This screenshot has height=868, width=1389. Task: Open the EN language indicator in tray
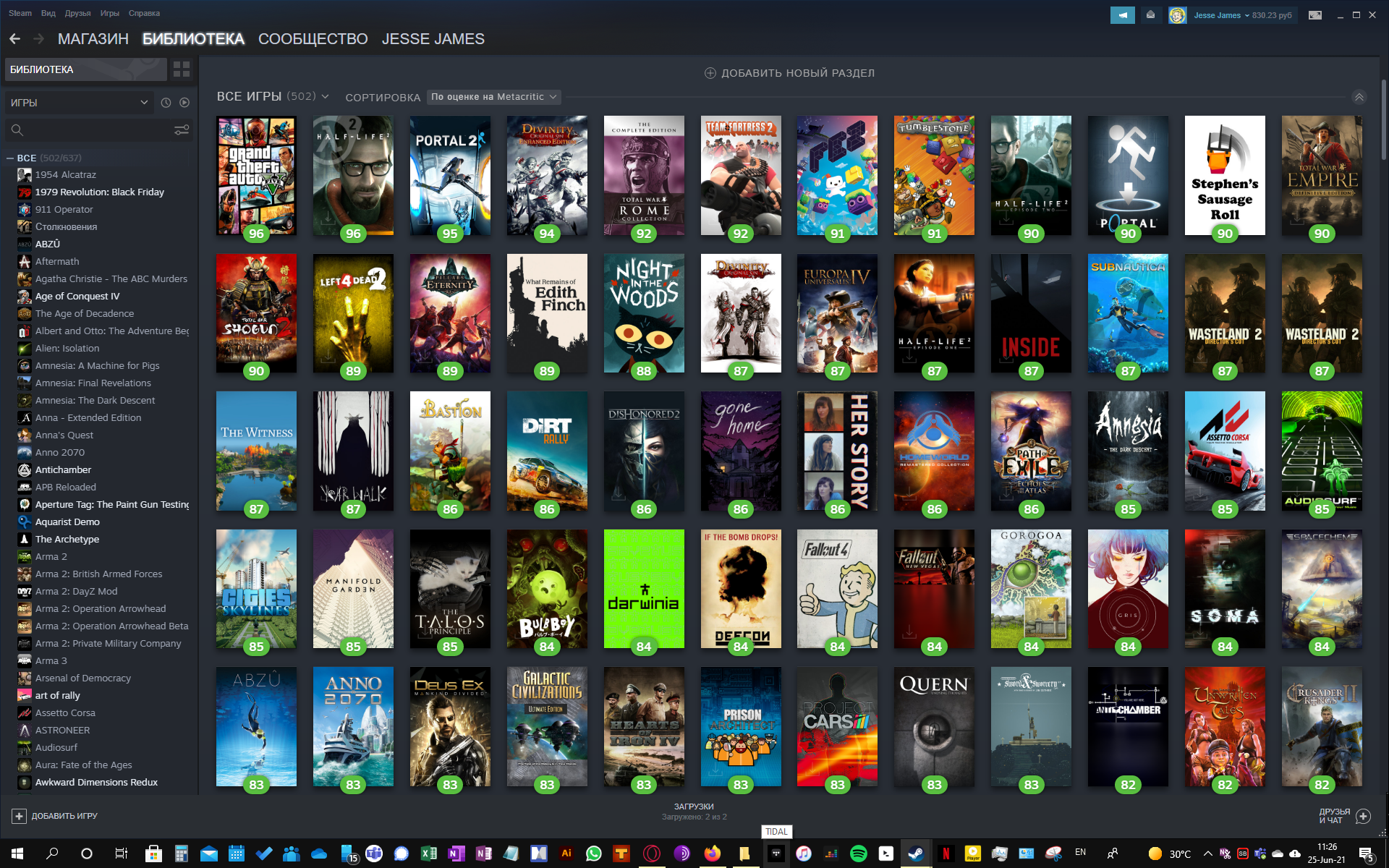(x=1081, y=853)
